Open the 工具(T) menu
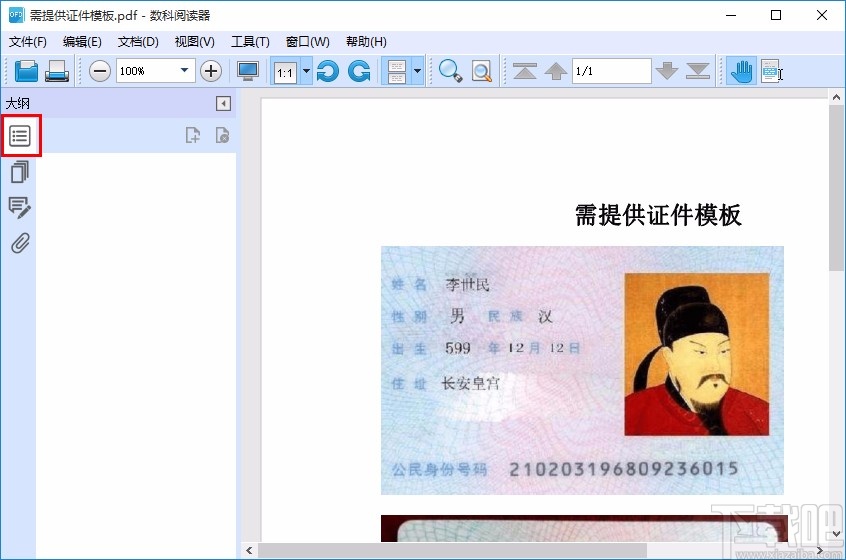The image size is (846, 560). click(x=250, y=42)
